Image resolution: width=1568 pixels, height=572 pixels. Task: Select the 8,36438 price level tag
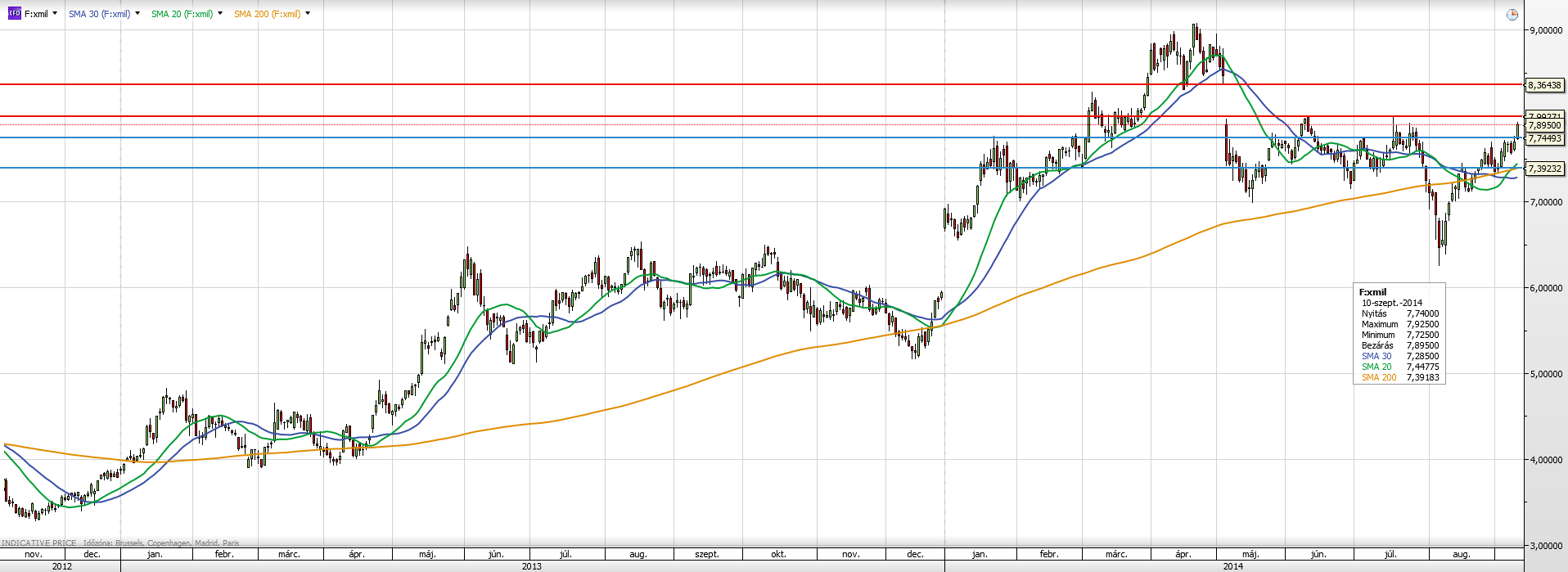tap(1544, 85)
